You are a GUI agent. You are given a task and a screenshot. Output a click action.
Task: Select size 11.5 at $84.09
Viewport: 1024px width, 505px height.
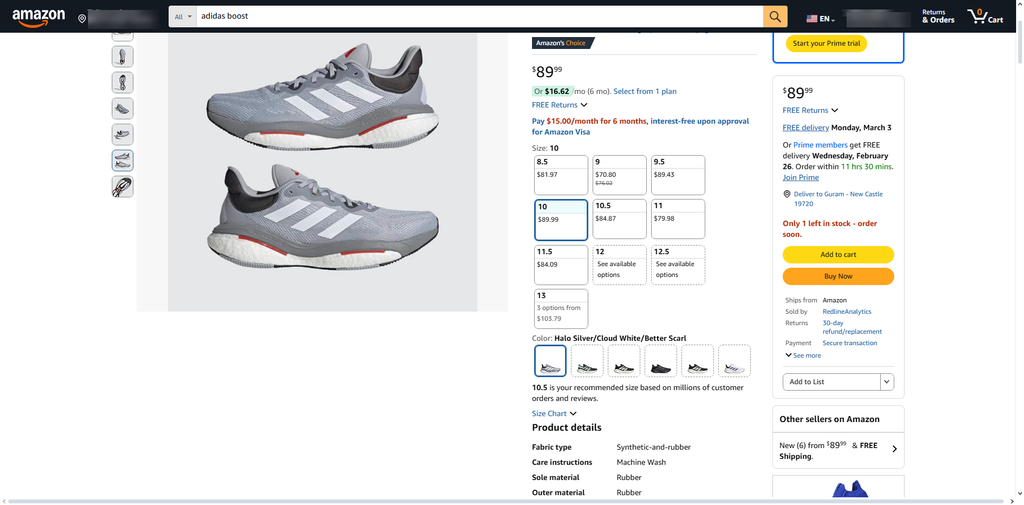[561, 265]
